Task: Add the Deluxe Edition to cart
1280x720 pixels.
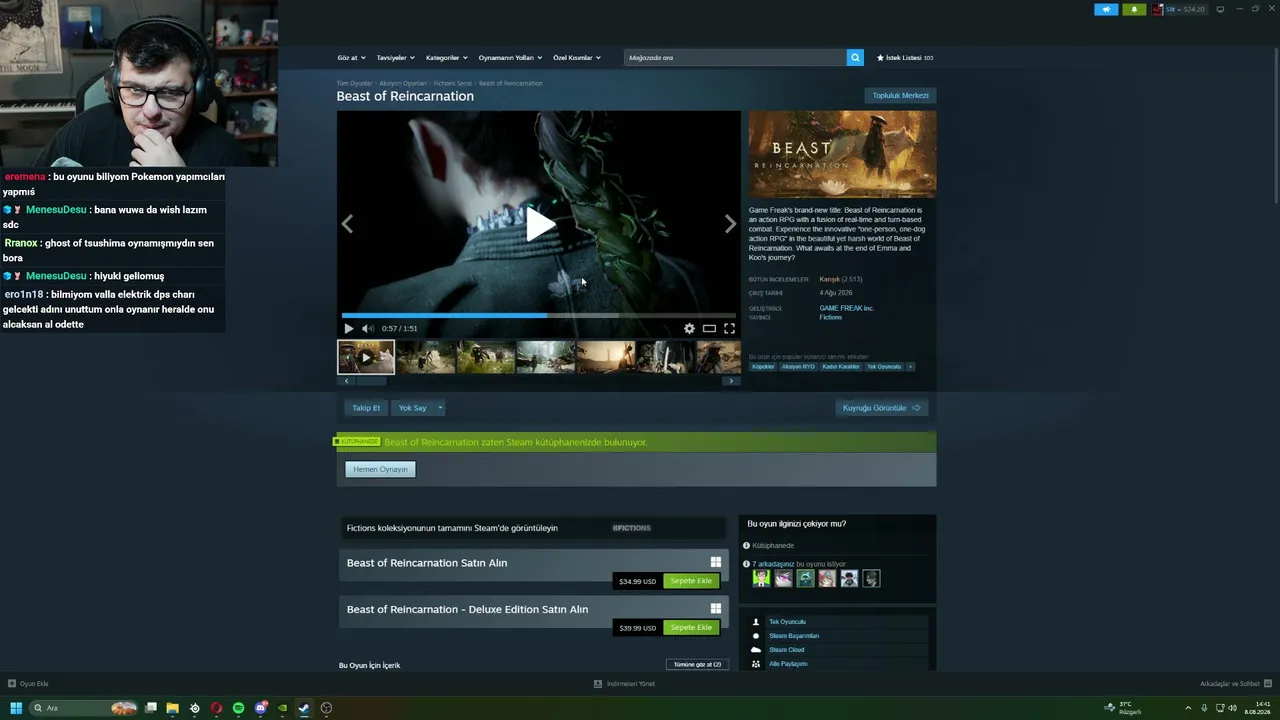Action: (691, 628)
